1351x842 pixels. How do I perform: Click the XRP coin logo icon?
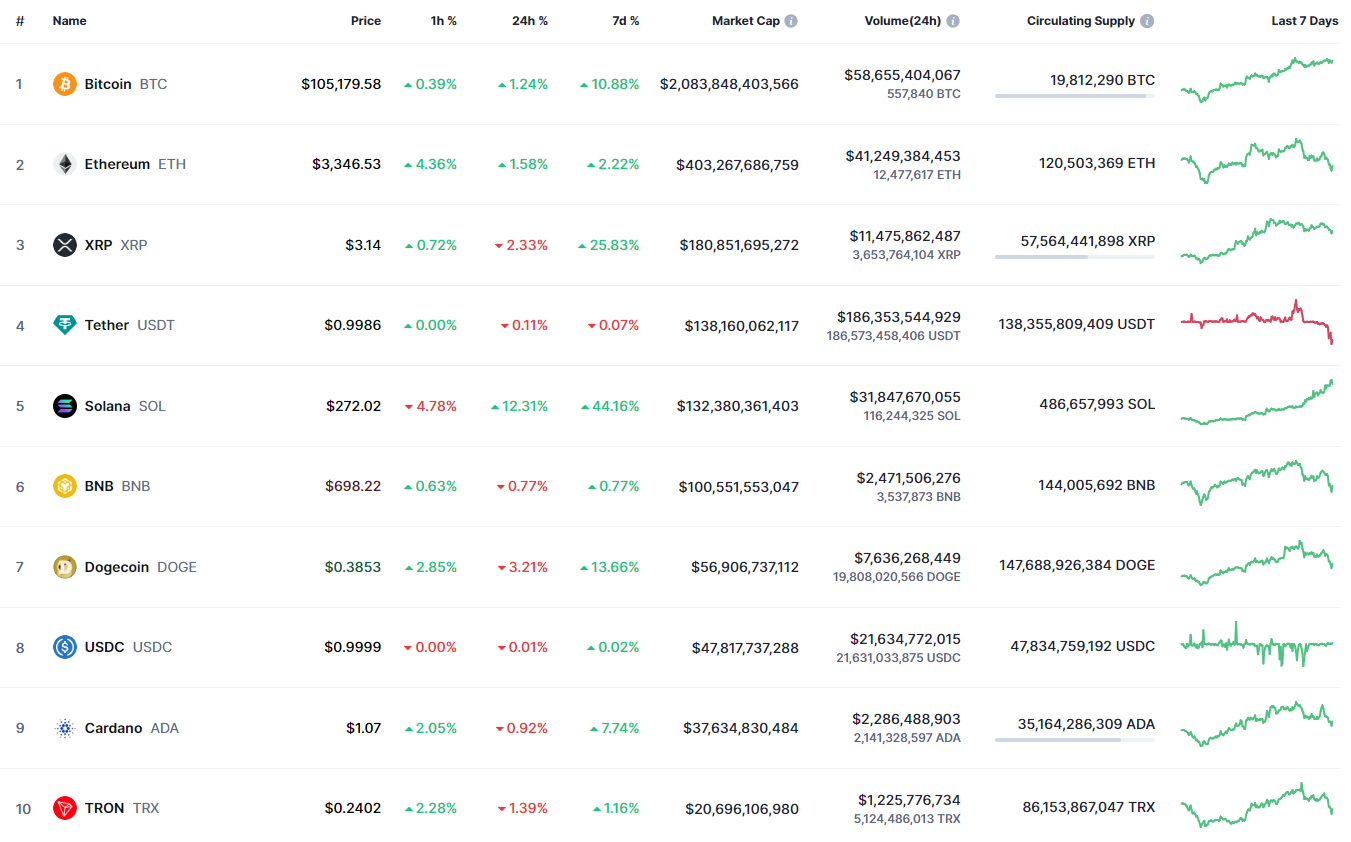[64, 245]
